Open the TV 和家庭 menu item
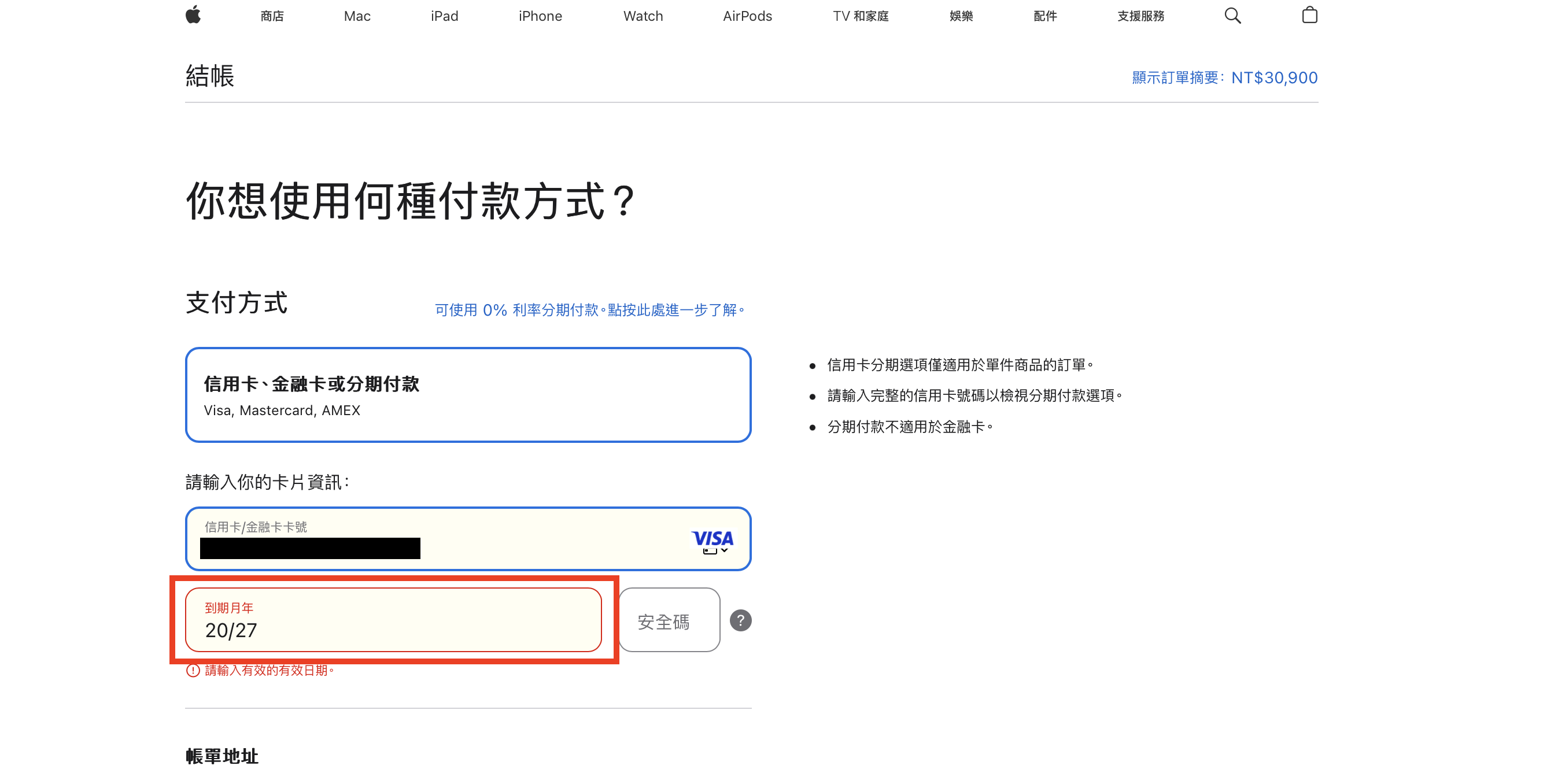1543x784 pixels. [x=861, y=16]
